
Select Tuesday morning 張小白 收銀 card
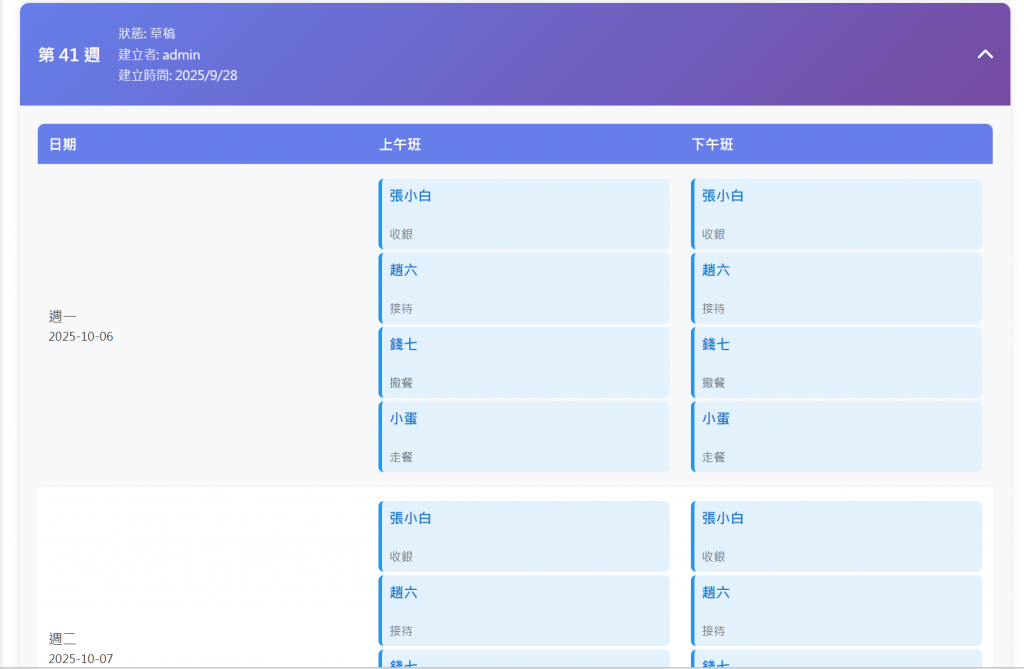[524, 536]
